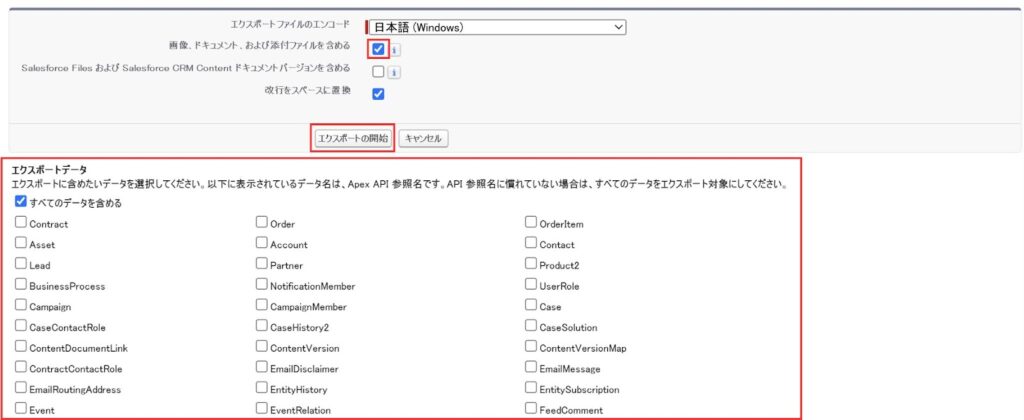
Task: Check the ContentVersion checkbox
Action: 262,347
